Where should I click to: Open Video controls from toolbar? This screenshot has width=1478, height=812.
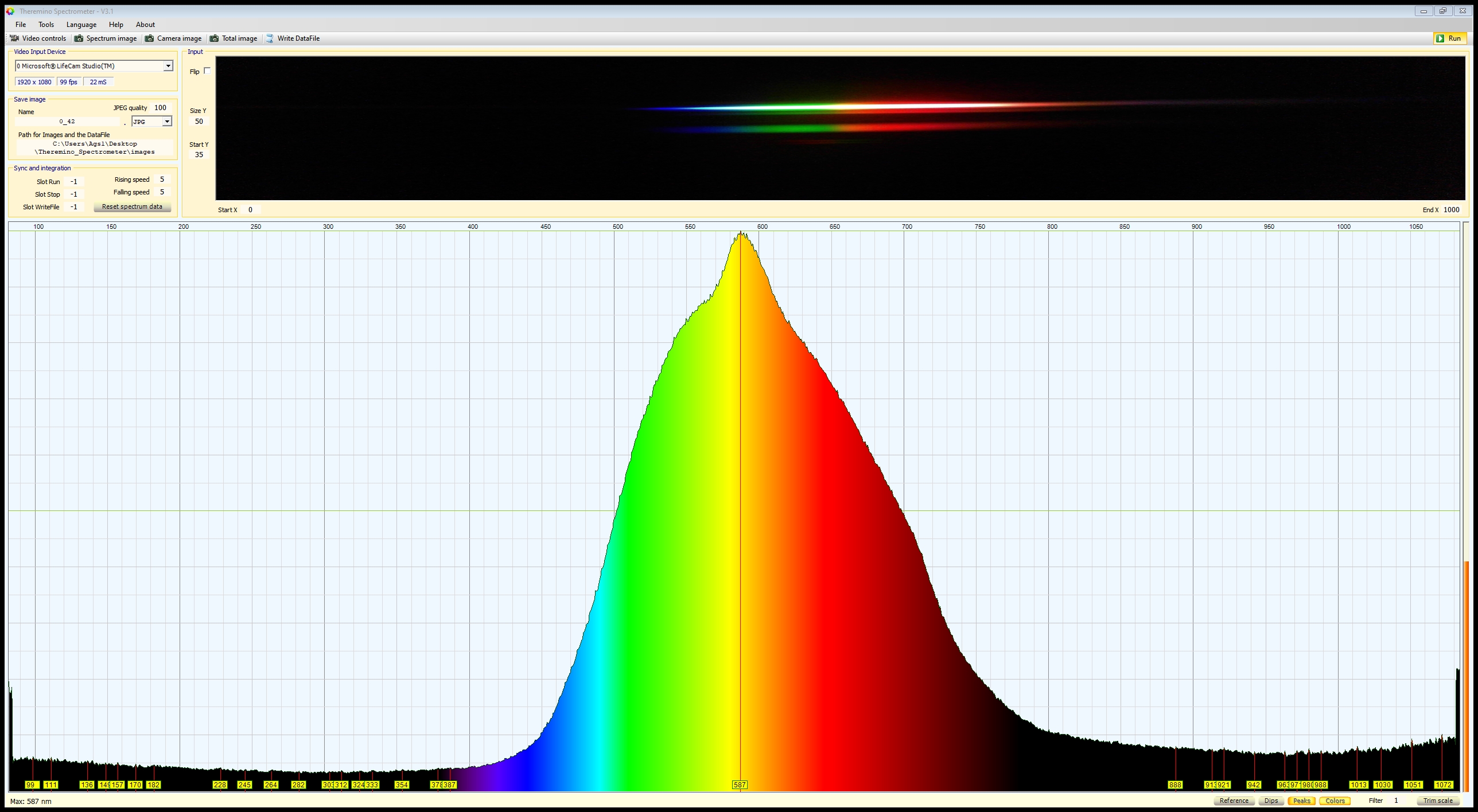(38, 38)
